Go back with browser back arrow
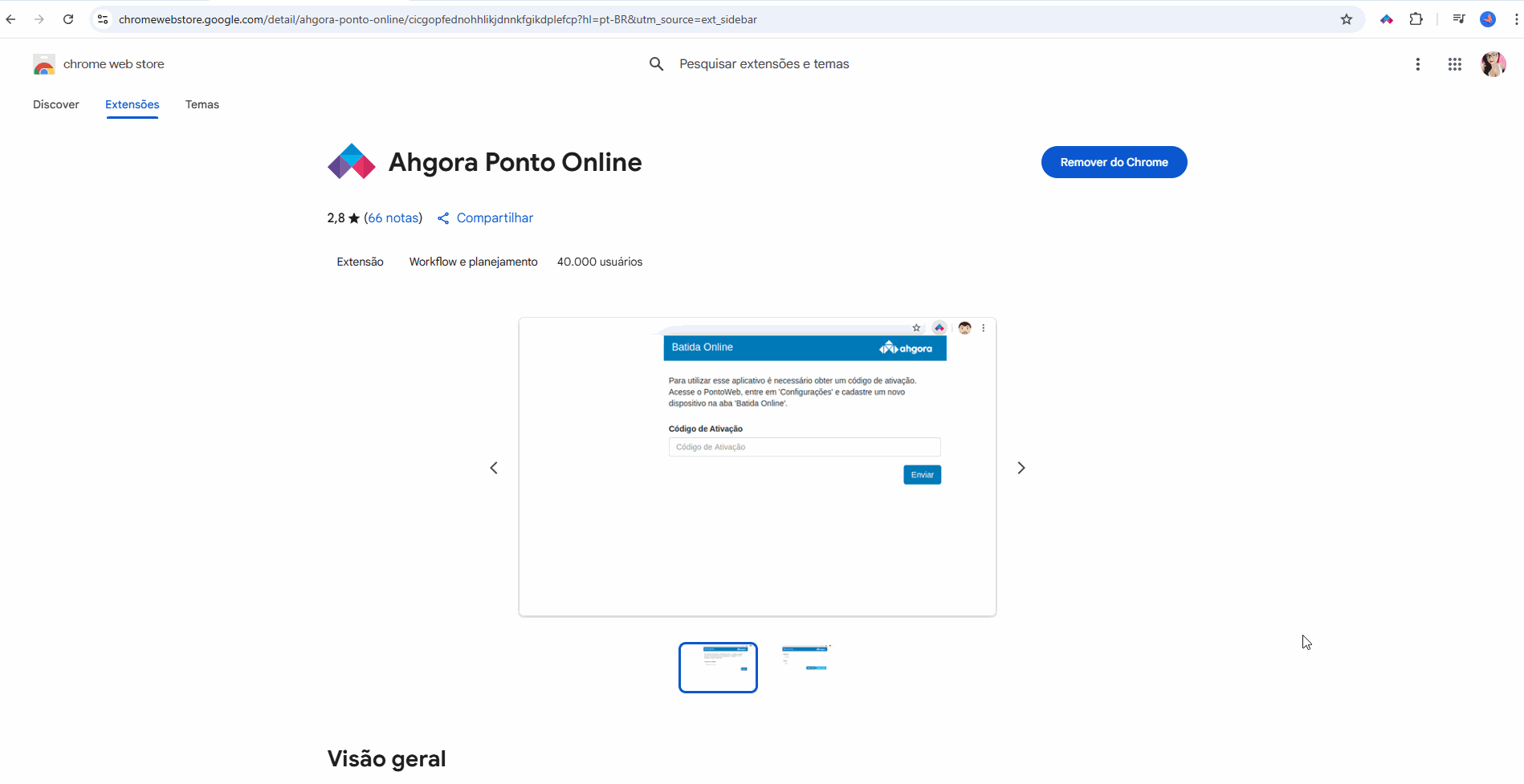 11,19
